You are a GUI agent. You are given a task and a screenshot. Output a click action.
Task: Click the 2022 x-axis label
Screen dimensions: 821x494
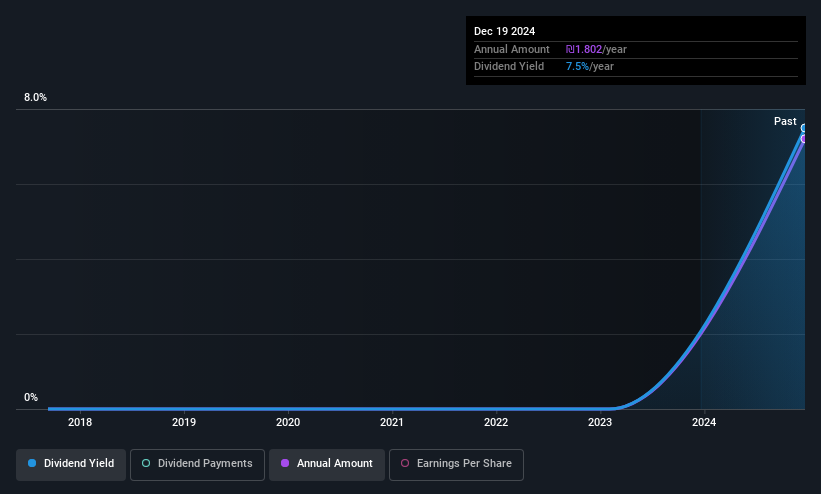tap(496, 422)
